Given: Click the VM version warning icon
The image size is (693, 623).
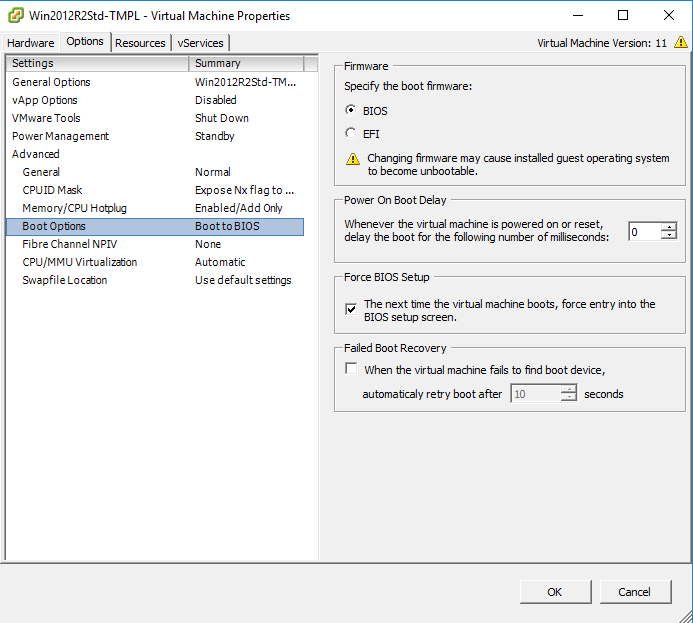Looking at the screenshot, I should pyautogui.click(x=681, y=42).
